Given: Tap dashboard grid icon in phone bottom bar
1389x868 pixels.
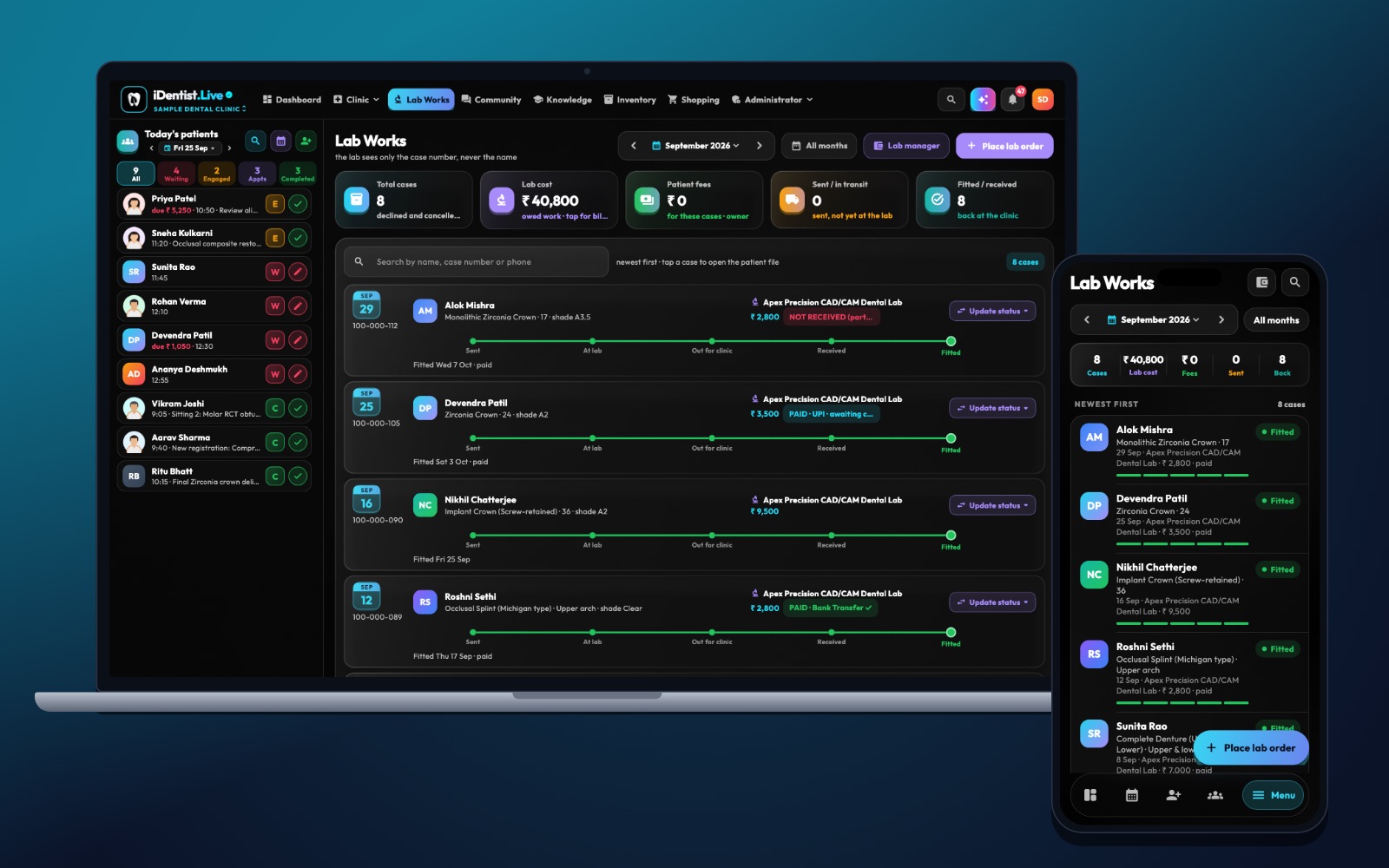Looking at the screenshot, I should pyautogui.click(x=1090, y=795).
